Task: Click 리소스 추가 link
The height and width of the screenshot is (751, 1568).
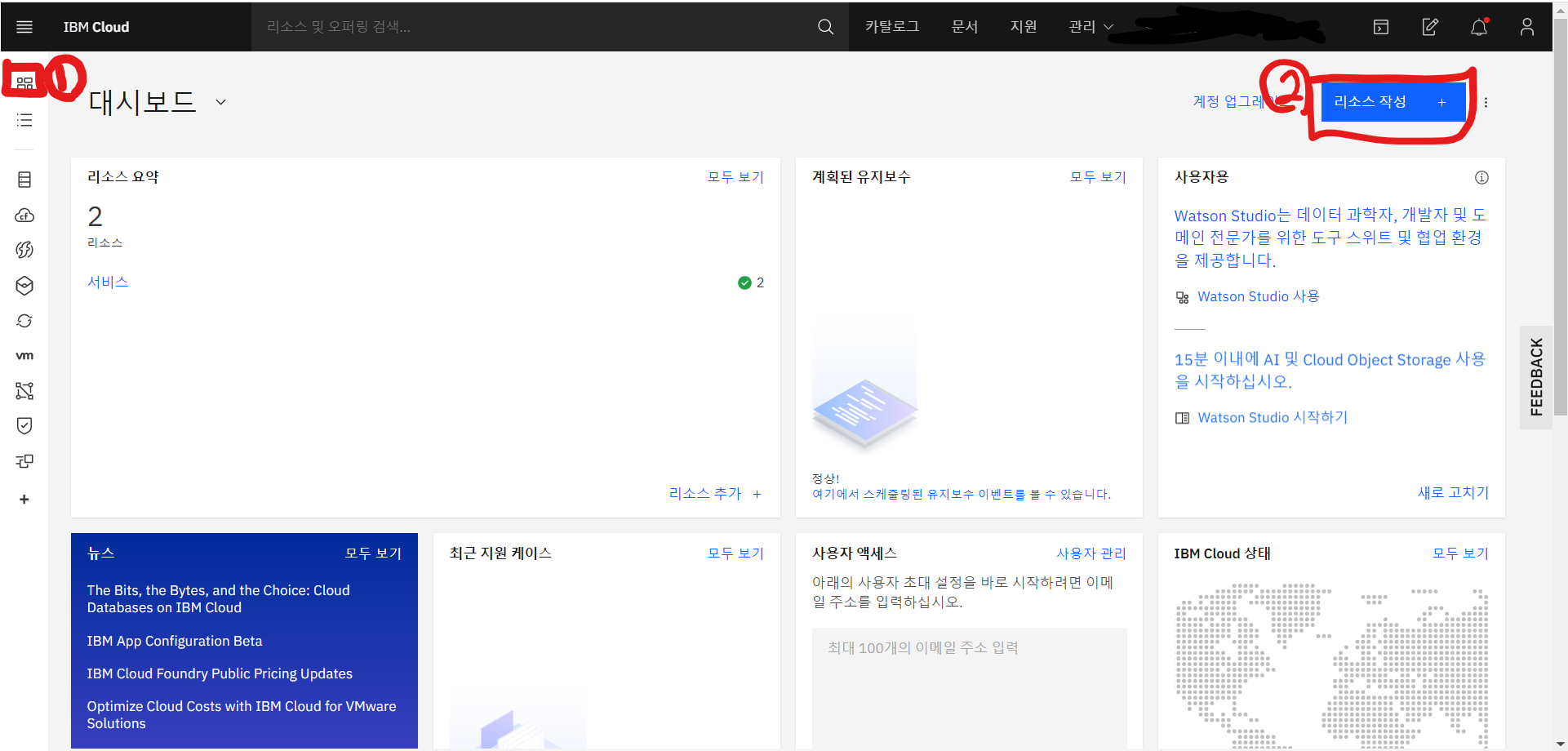Action: click(x=715, y=493)
